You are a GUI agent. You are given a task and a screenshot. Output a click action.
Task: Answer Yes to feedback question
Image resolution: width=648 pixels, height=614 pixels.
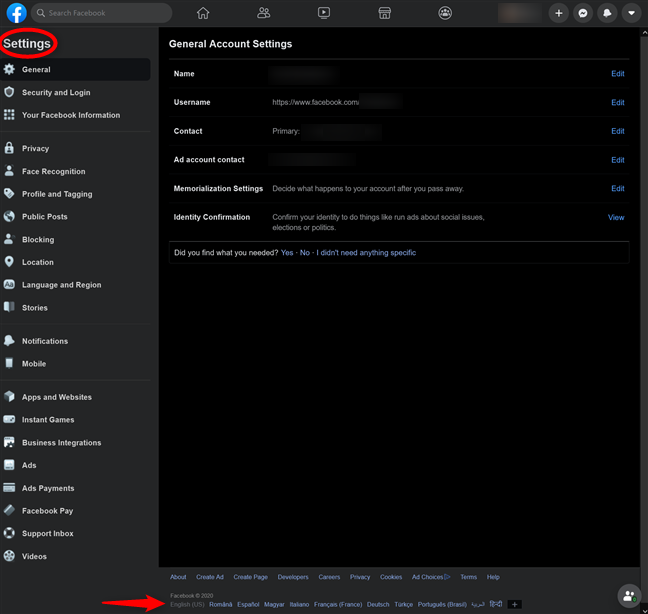287,253
